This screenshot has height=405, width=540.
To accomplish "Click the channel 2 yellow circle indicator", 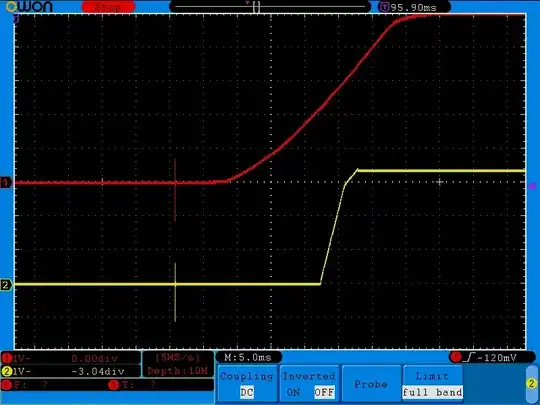I will [7, 371].
